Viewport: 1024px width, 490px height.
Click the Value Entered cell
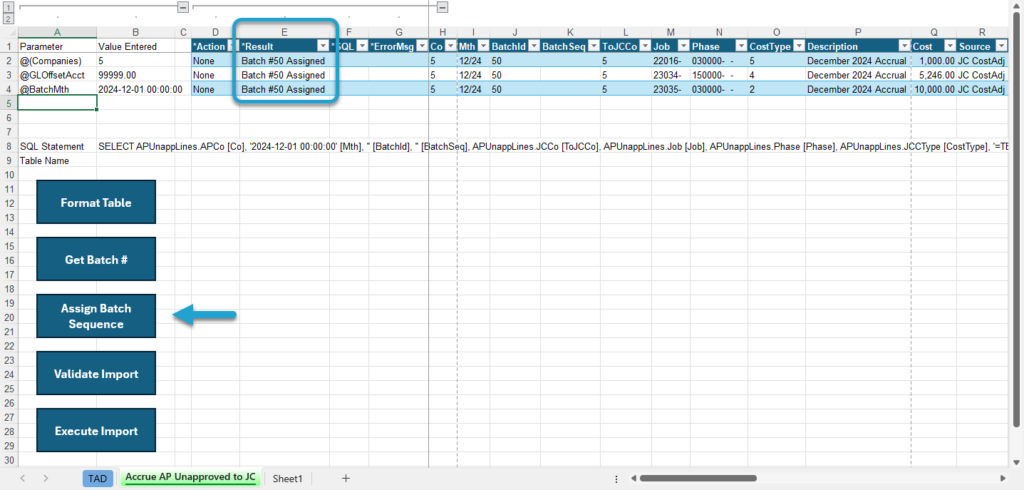click(135, 46)
